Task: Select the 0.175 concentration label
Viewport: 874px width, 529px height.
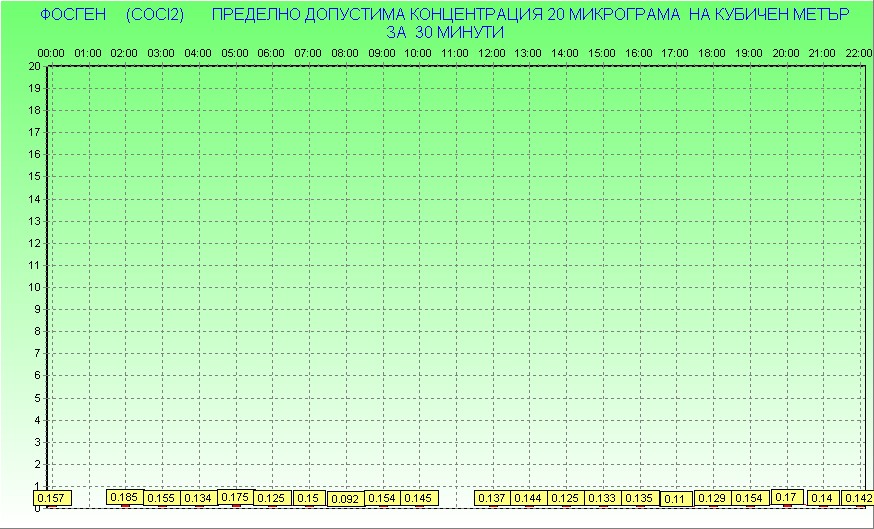Action: [x=235, y=497]
